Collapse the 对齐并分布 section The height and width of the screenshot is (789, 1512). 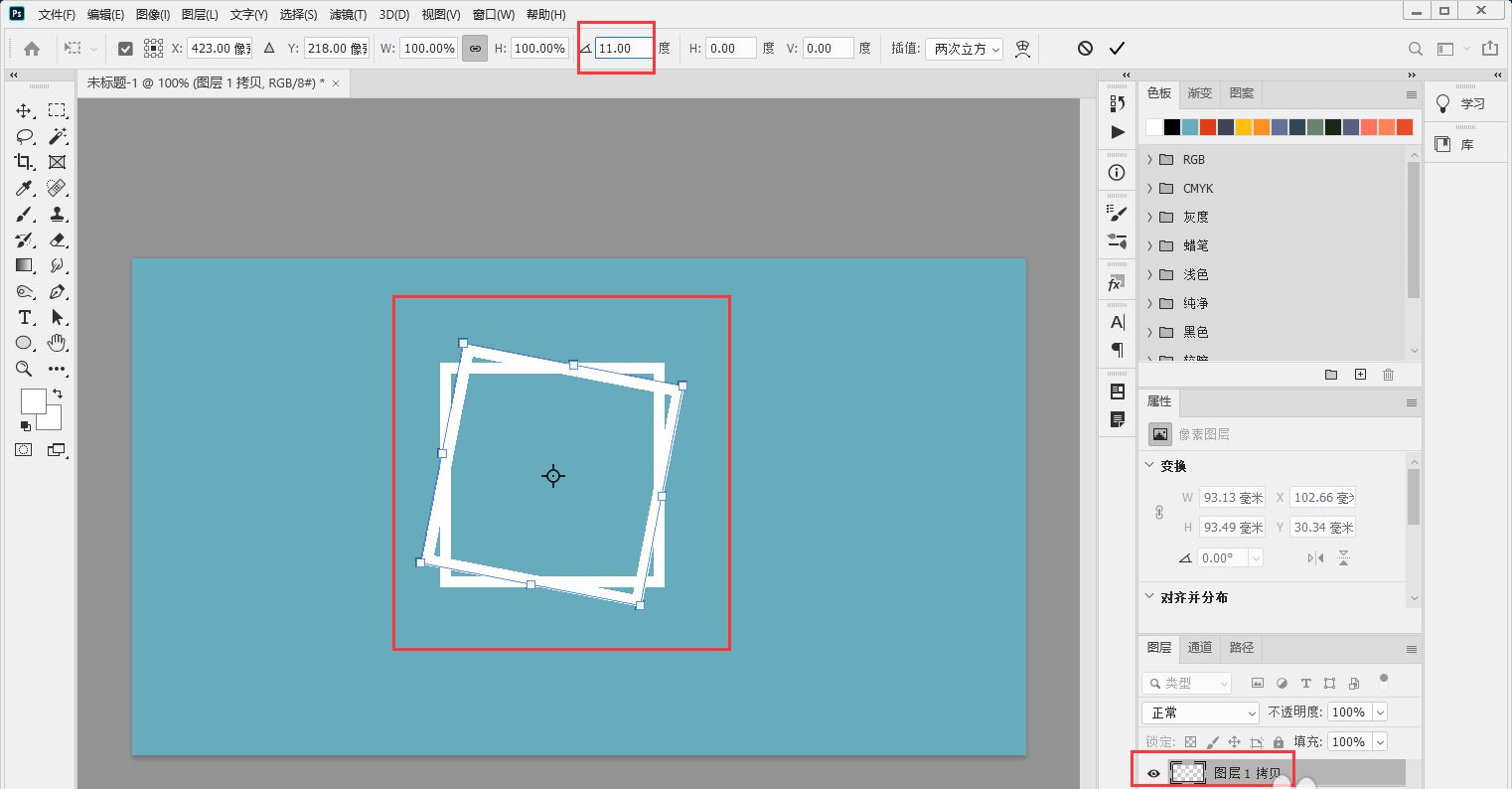1150,597
